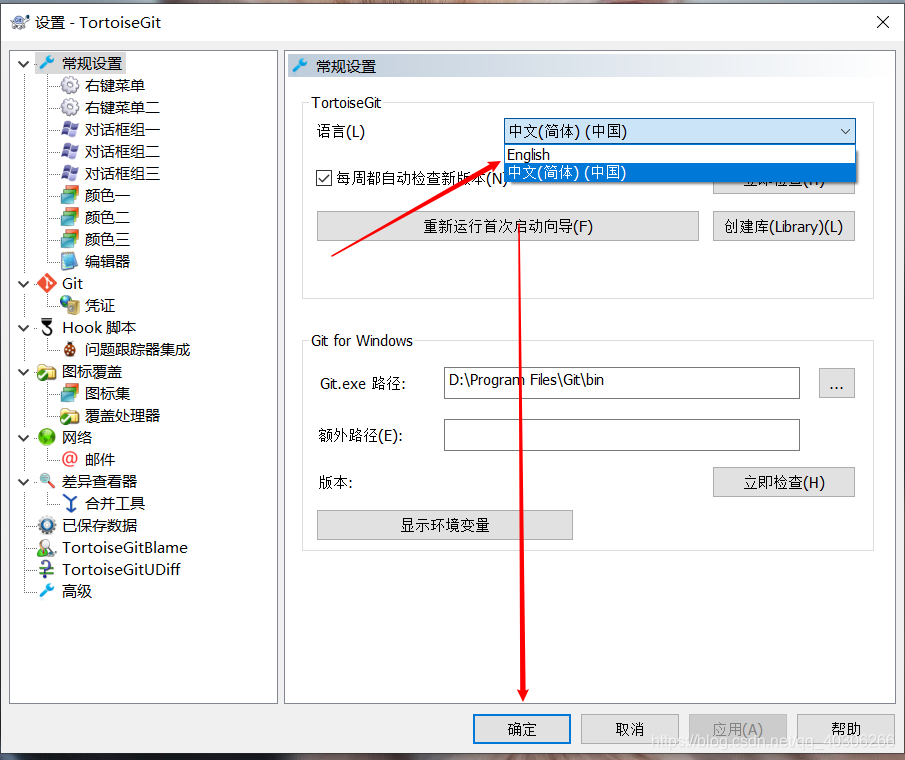Collapse the 差异查看器 tree node
905x760 pixels.
pos(24,481)
